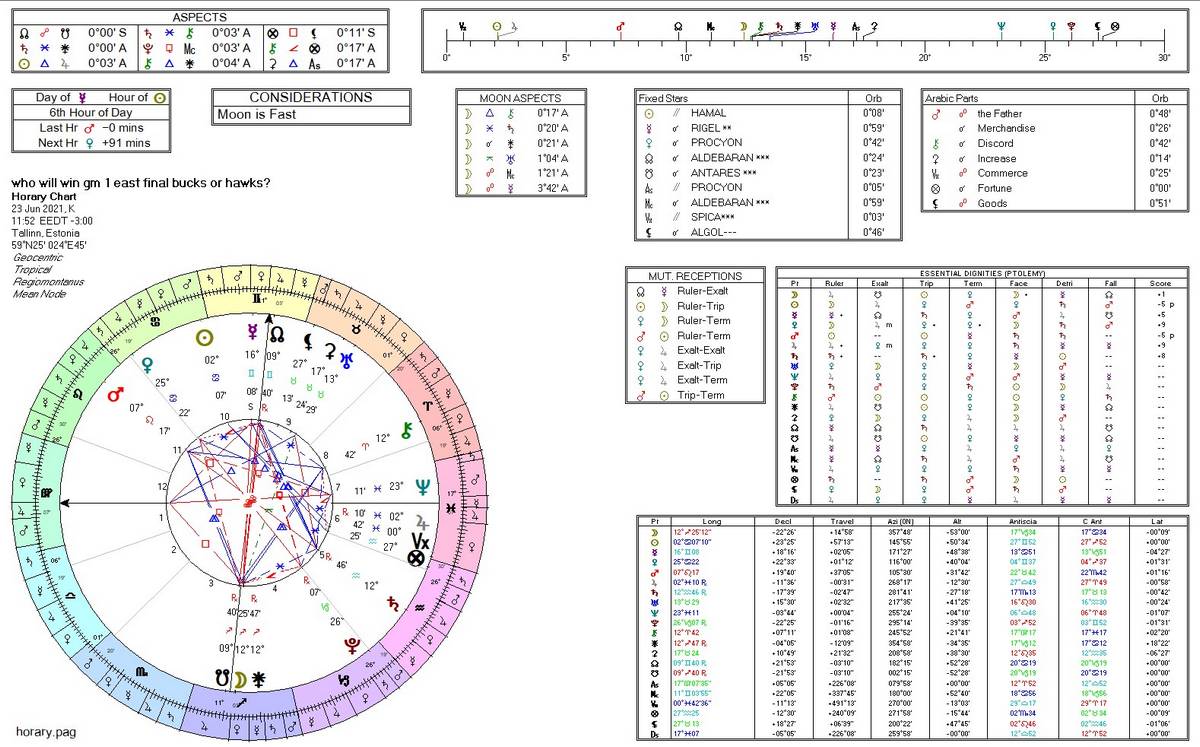Click the Neptune glyph at the chart's right side
Image resolution: width=1200 pixels, height=747 pixels.
click(x=422, y=484)
